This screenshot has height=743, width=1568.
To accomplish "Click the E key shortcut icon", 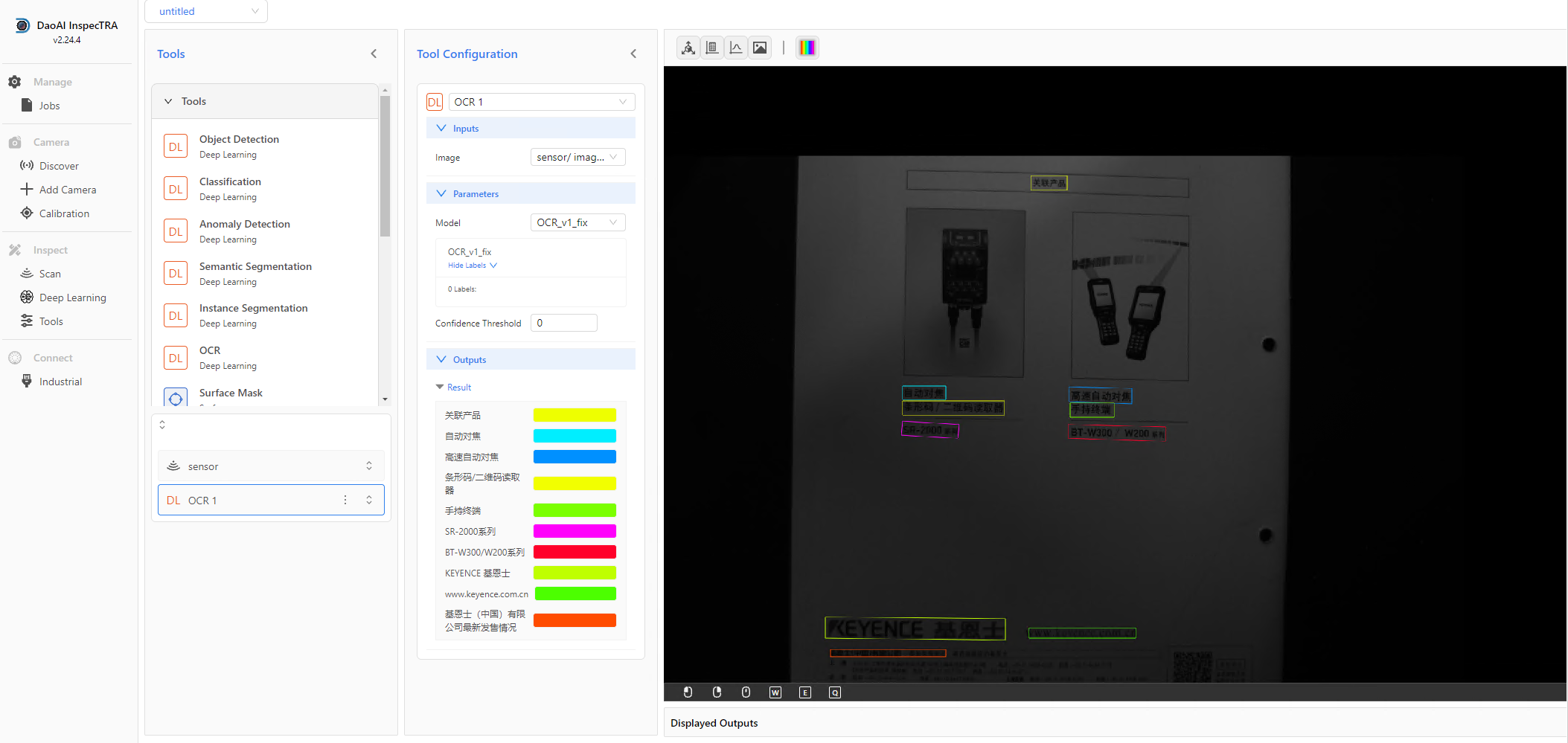I will (805, 692).
